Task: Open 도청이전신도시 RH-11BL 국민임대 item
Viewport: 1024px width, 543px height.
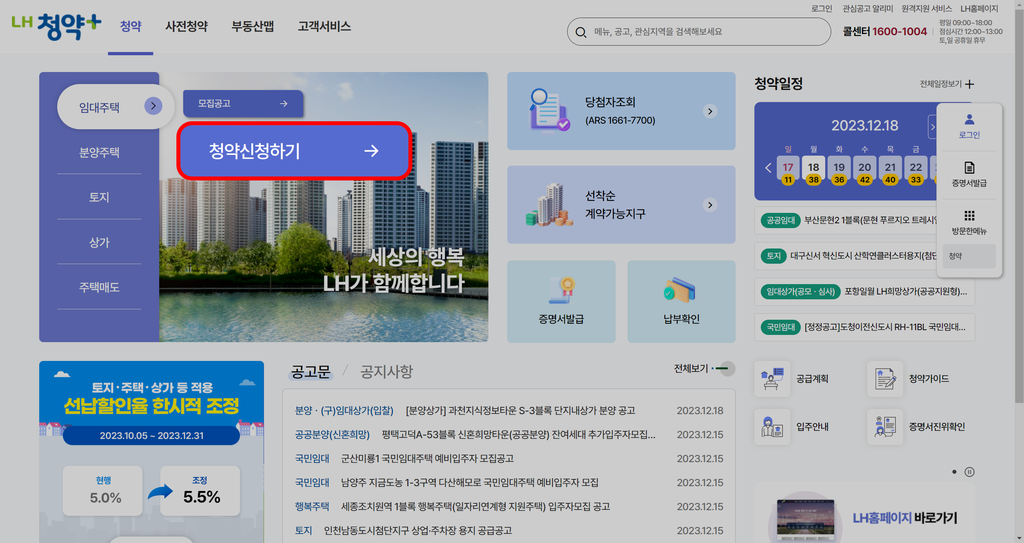Action: (864, 327)
